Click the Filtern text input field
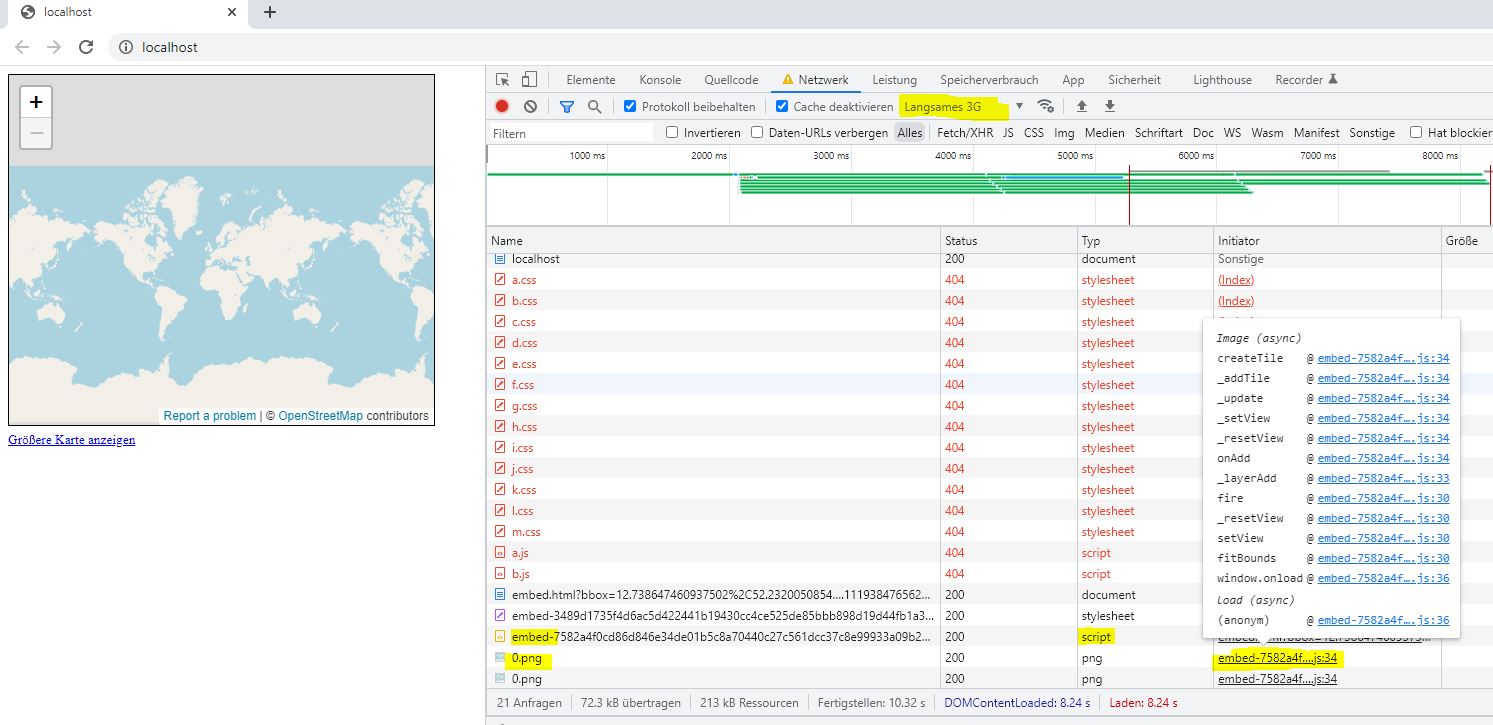This screenshot has height=725, width=1493. coord(570,133)
